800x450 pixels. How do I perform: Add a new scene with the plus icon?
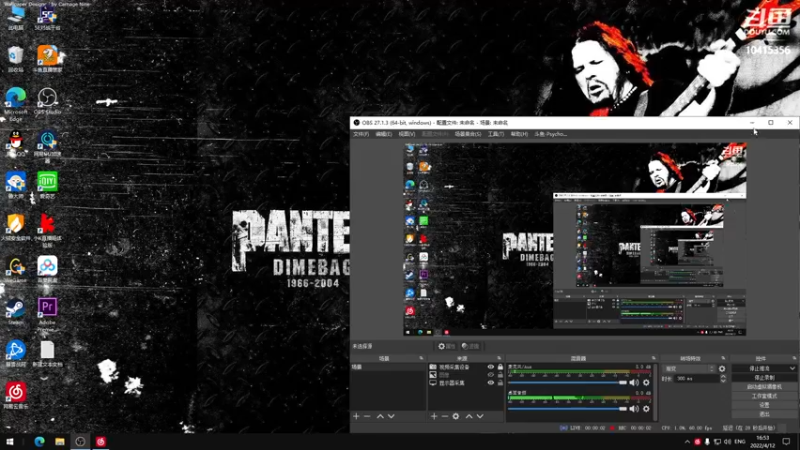[x=356, y=416]
